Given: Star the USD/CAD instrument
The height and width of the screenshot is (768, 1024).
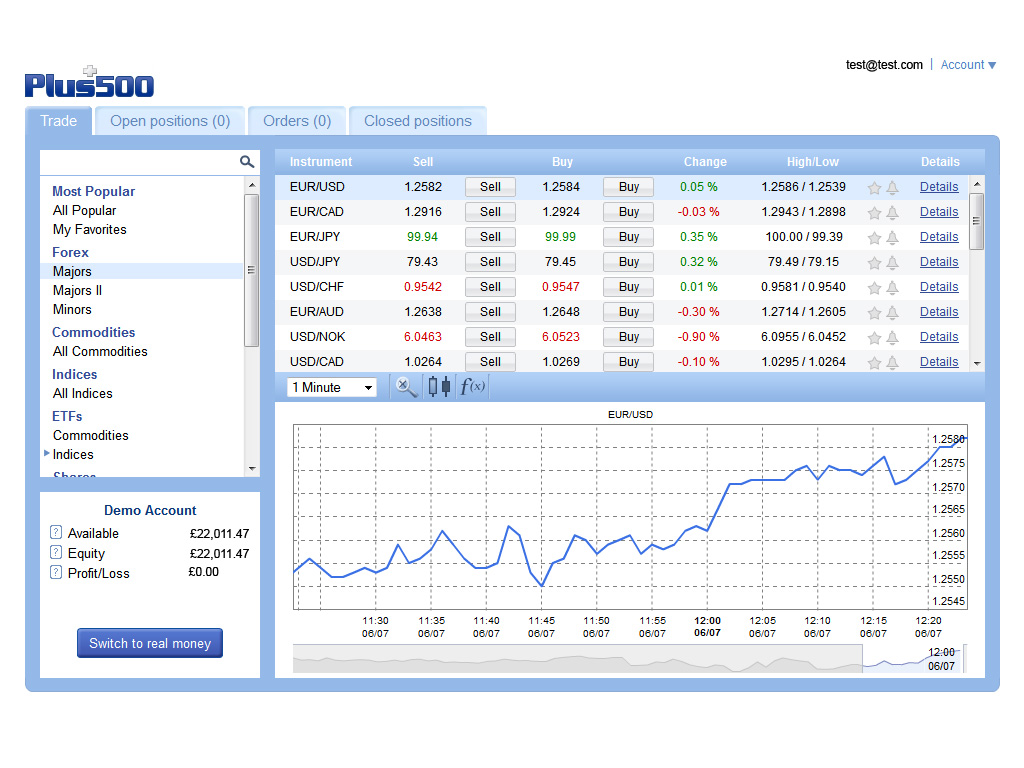Looking at the screenshot, I should click(x=874, y=363).
